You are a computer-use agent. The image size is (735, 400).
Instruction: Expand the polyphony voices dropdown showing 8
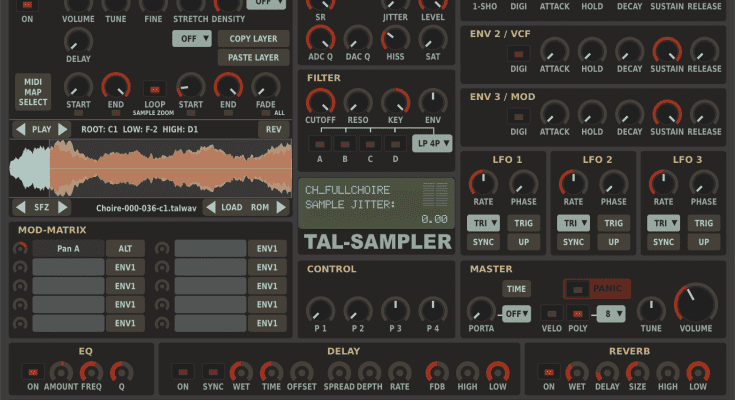pyautogui.click(x=610, y=313)
